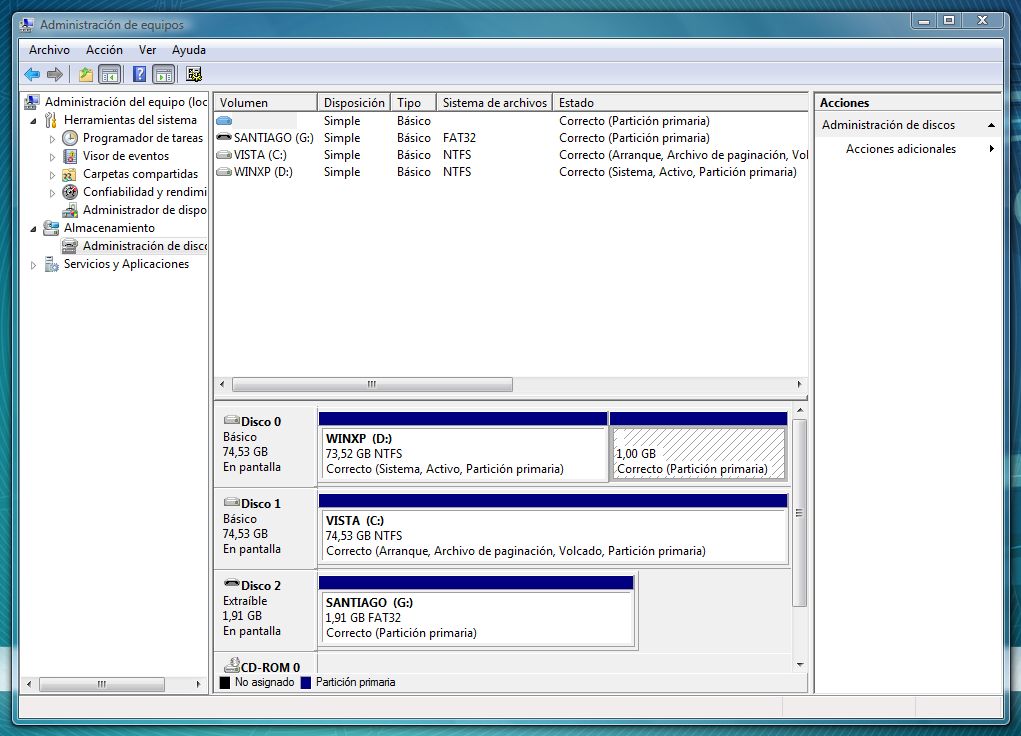
Task: Click the disk settings toolbar icon
Action: pos(194,74)
